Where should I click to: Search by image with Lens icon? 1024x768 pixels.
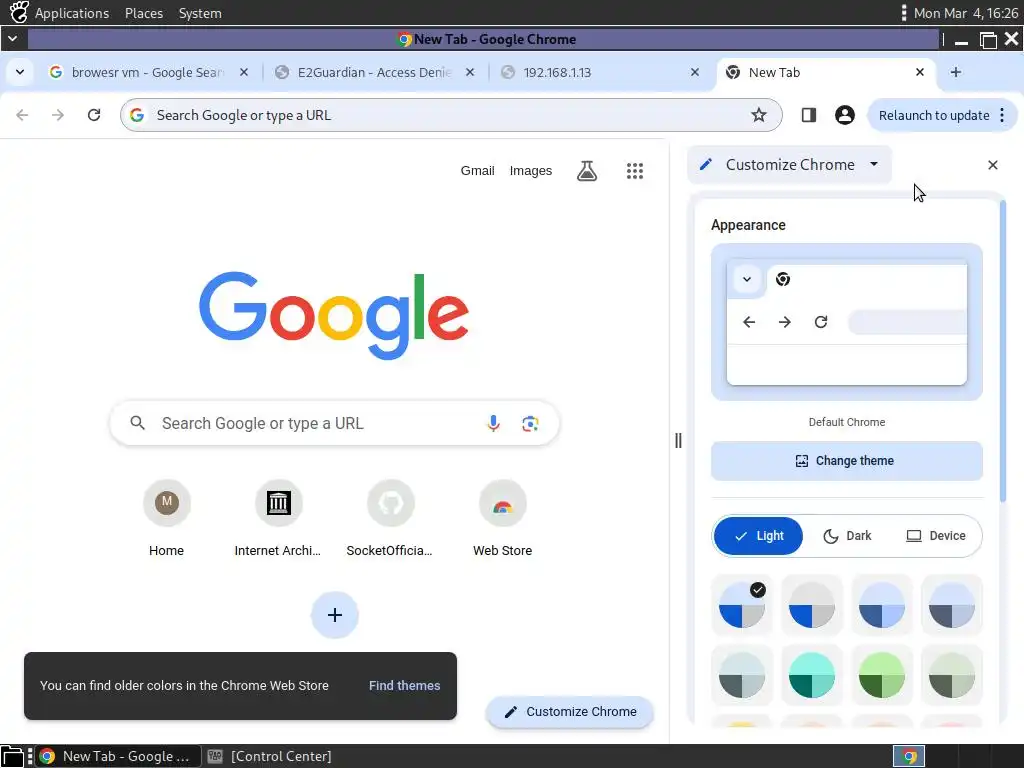pyautogui.click(x=530, y=423)
